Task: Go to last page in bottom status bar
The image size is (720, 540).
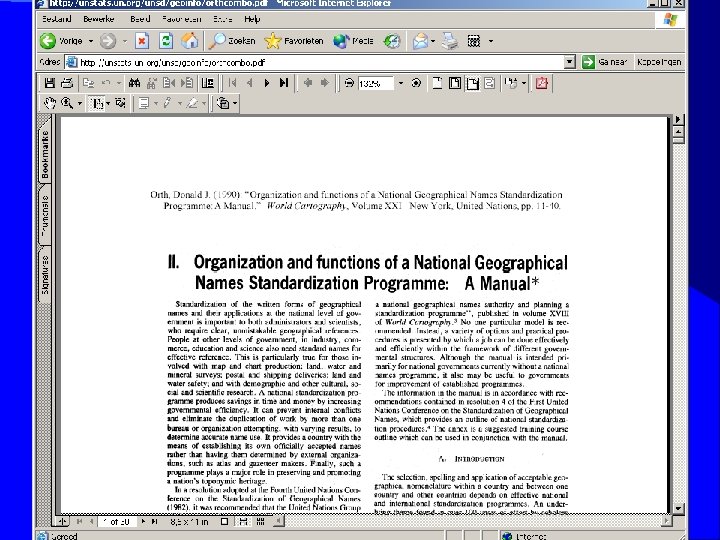Action: [154, 522]
